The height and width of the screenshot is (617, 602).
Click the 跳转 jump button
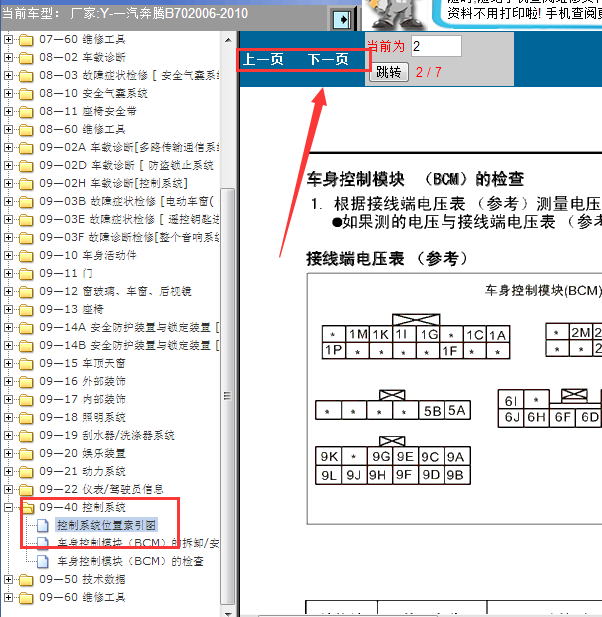click(389, 72)
